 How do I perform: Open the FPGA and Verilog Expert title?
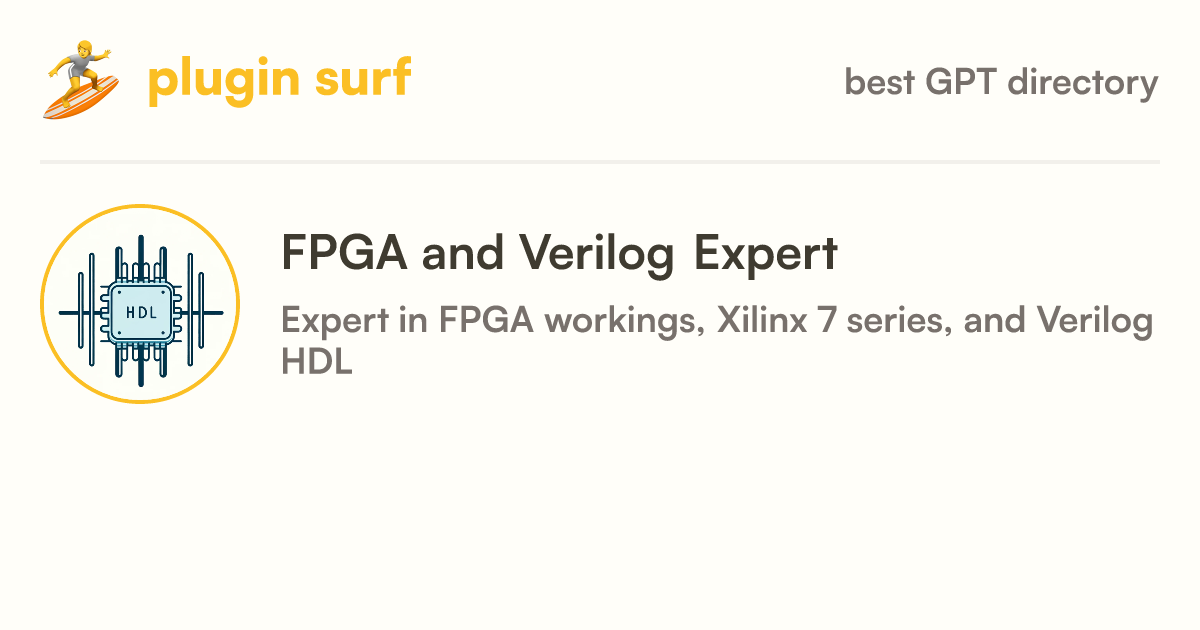coord(560,254)
